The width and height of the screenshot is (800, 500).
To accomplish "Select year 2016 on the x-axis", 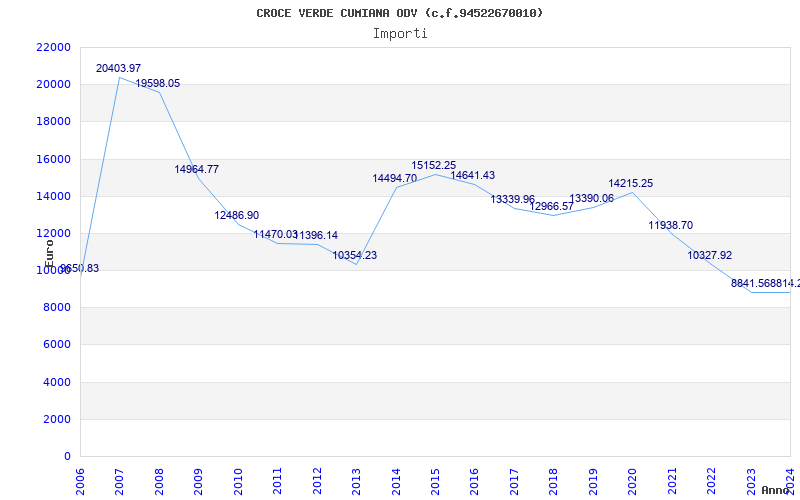I will pos(474,481).
